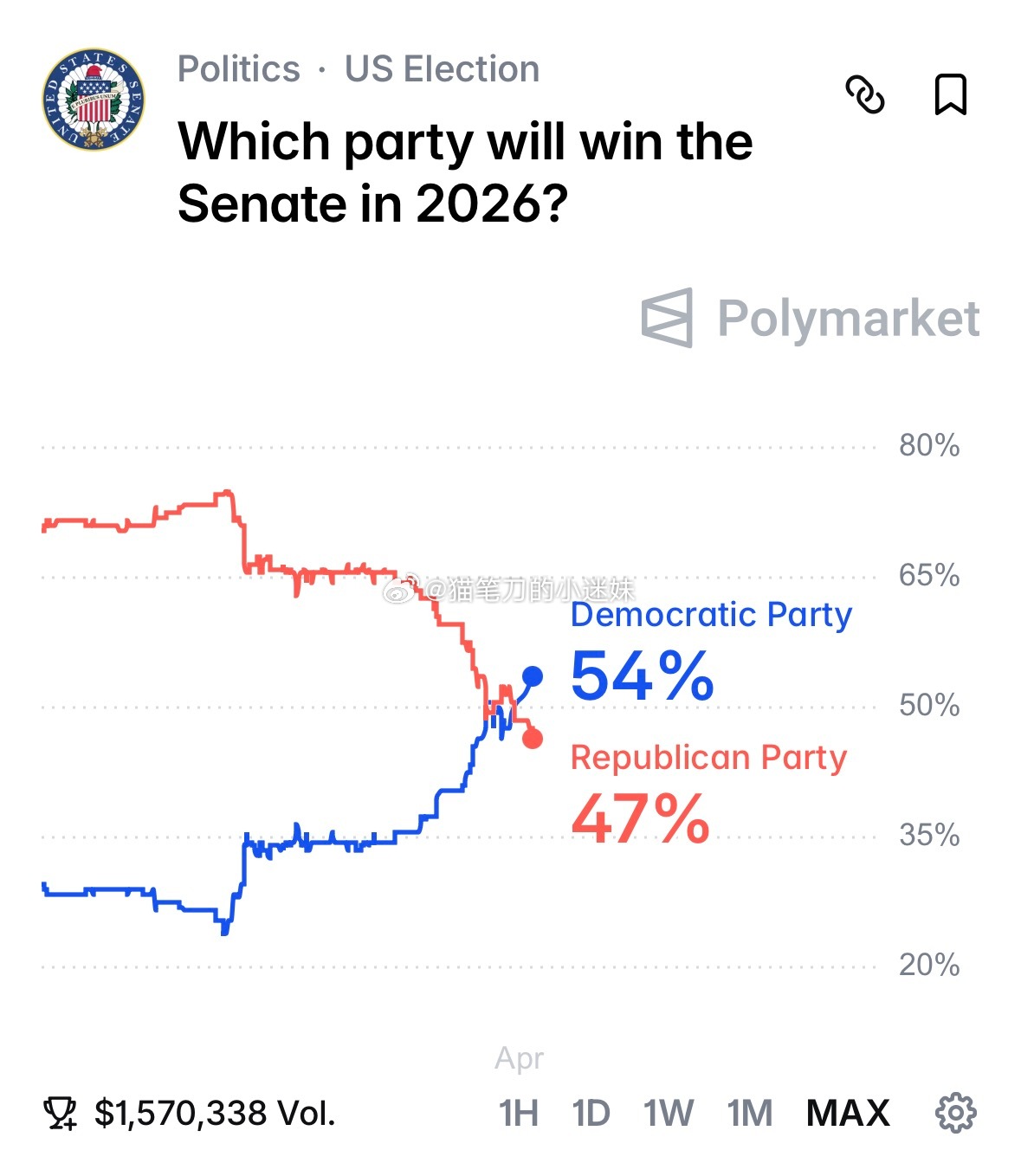The width and height of the screenshot is (1021, 1176).
Task: Switch to the 1H timeframe
Action: 520,1115
